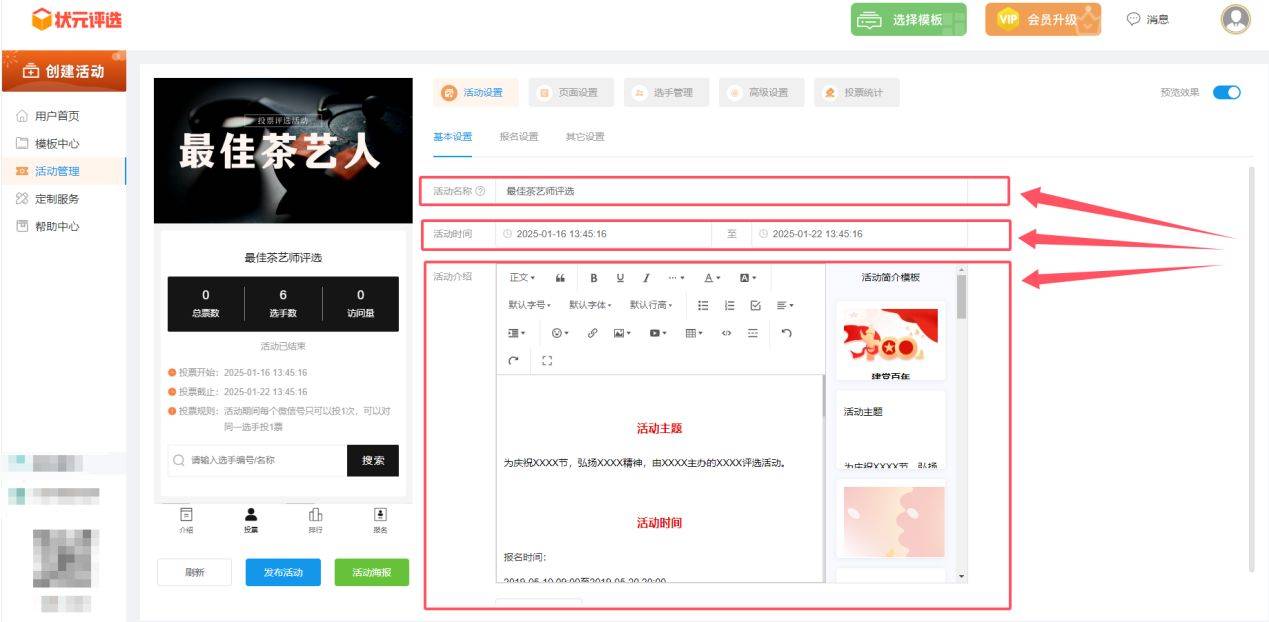1269x622 pixels.
Task: Click the start time field 2025-01-16
Action: coord(604,234)
